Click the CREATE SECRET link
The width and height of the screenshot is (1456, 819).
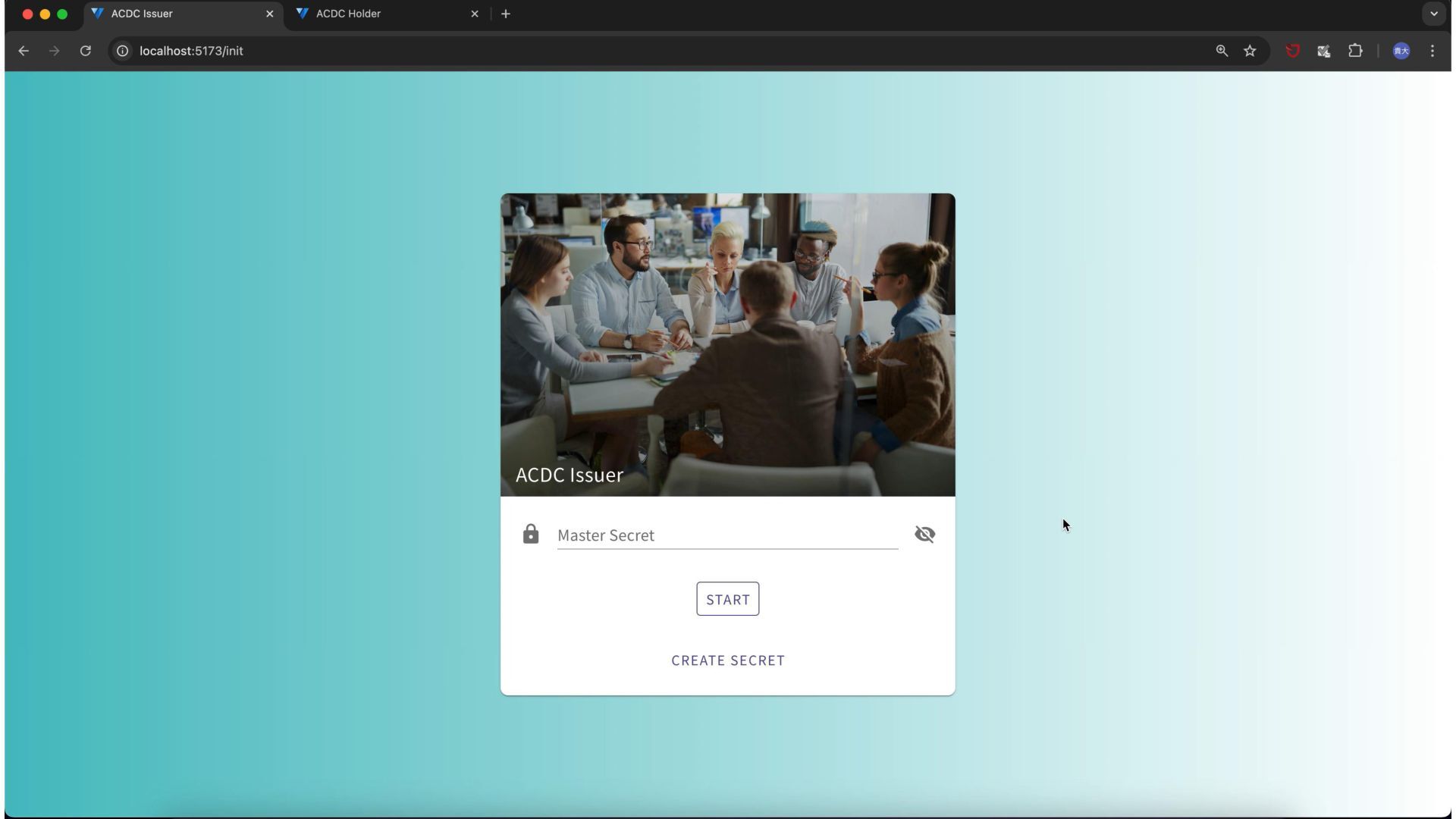727,661
